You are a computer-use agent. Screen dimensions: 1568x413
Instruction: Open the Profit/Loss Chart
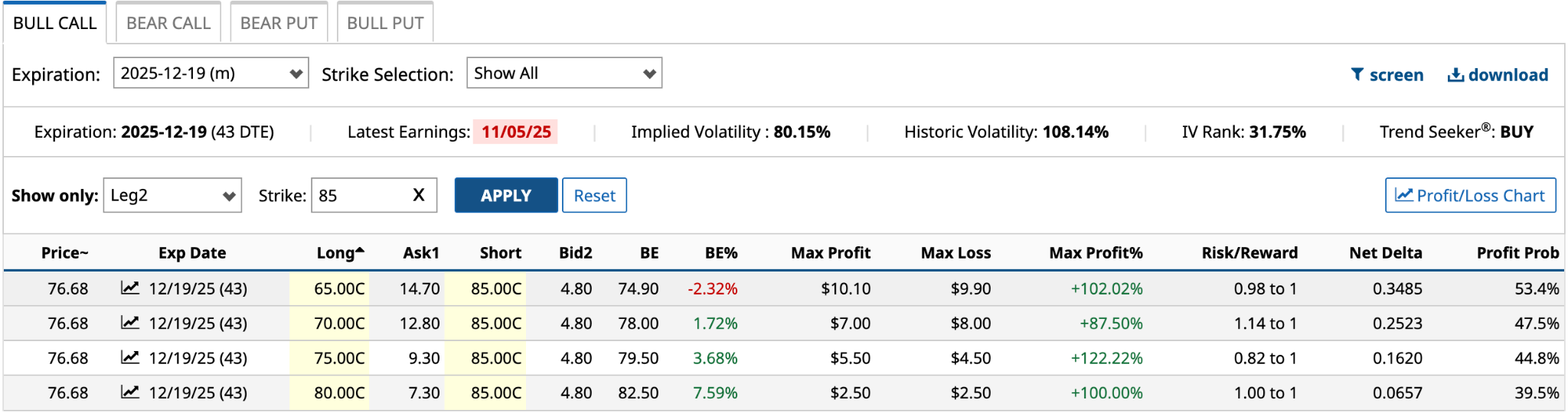pos(1470,195)
